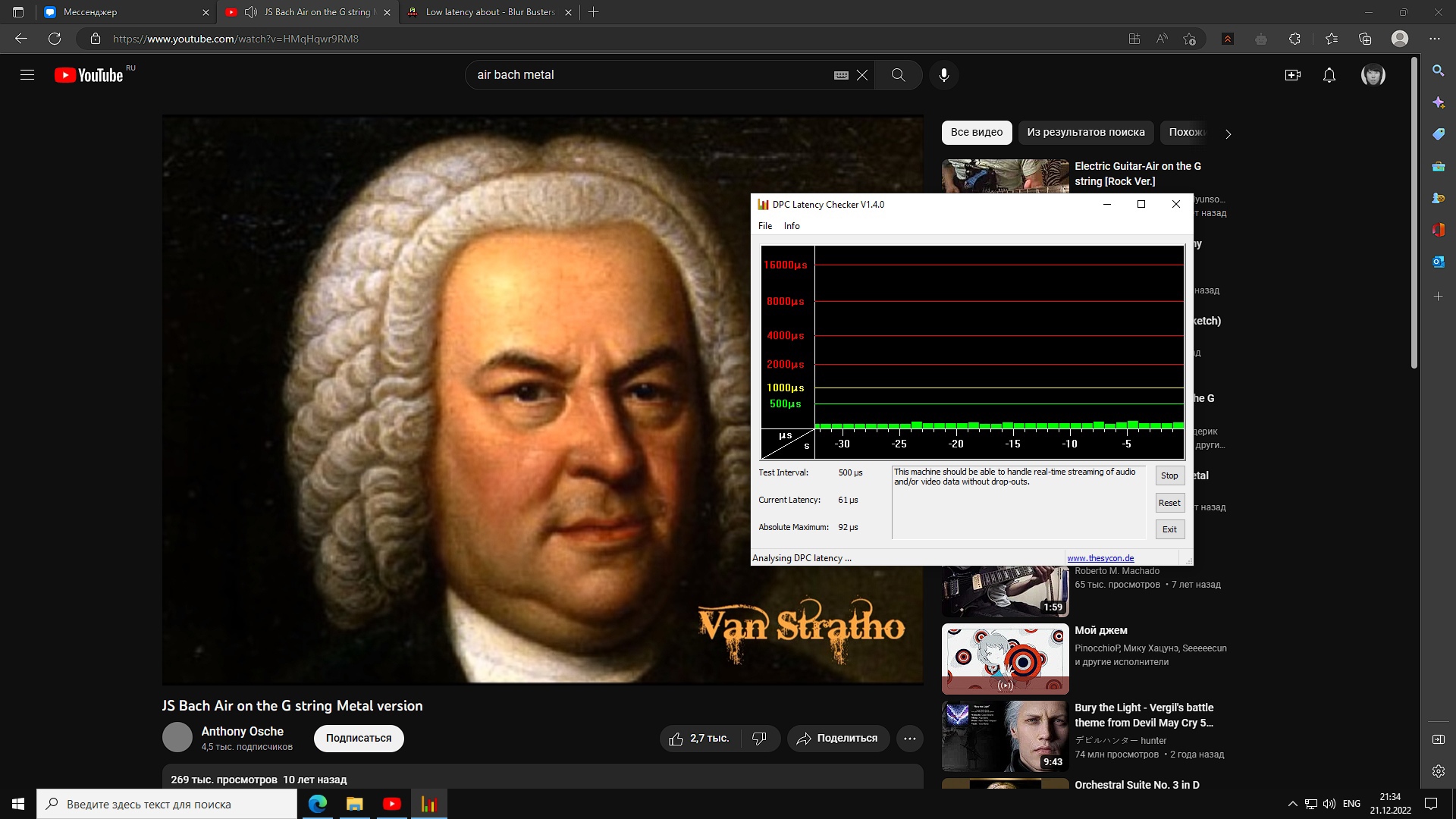Screen dimensions: 1456x819
Task: Click the create video camera icon
Action: pyautogui.click(x=1292, y=75)
